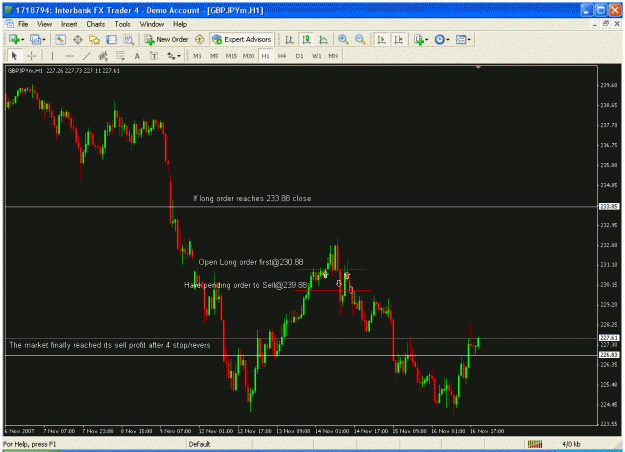Switch timeframe to M5
Screen dimensions: 625x452
(214, 56)
